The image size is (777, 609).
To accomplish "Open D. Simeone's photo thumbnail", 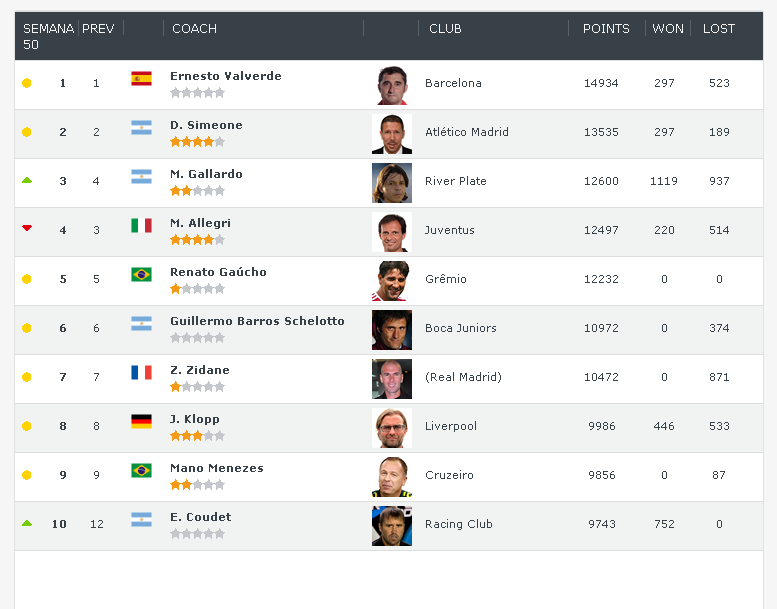I will pyautogui.click(x=391, y=134).
